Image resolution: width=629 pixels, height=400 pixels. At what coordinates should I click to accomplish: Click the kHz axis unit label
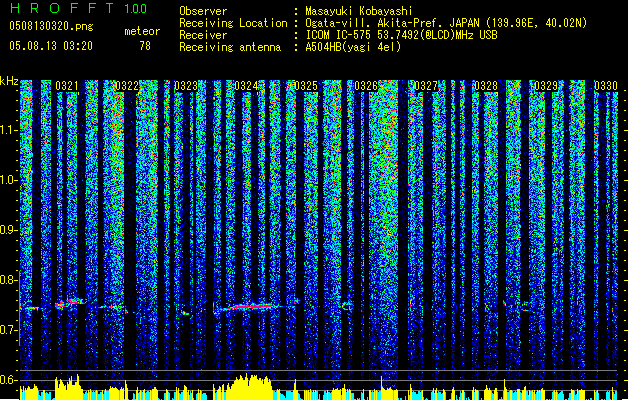[9, 81]
